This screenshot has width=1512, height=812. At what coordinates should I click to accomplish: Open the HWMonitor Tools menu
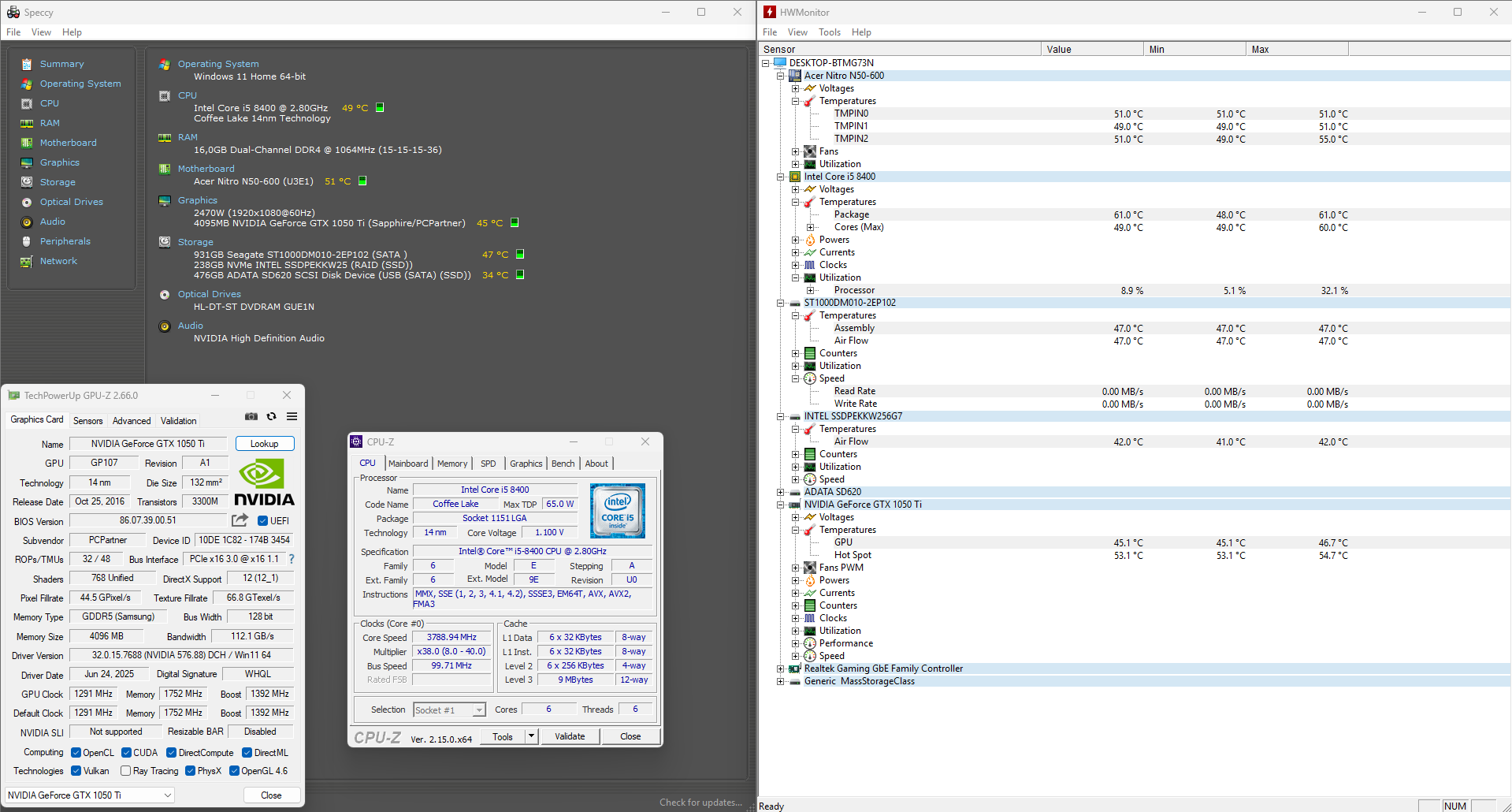(830, 32)
